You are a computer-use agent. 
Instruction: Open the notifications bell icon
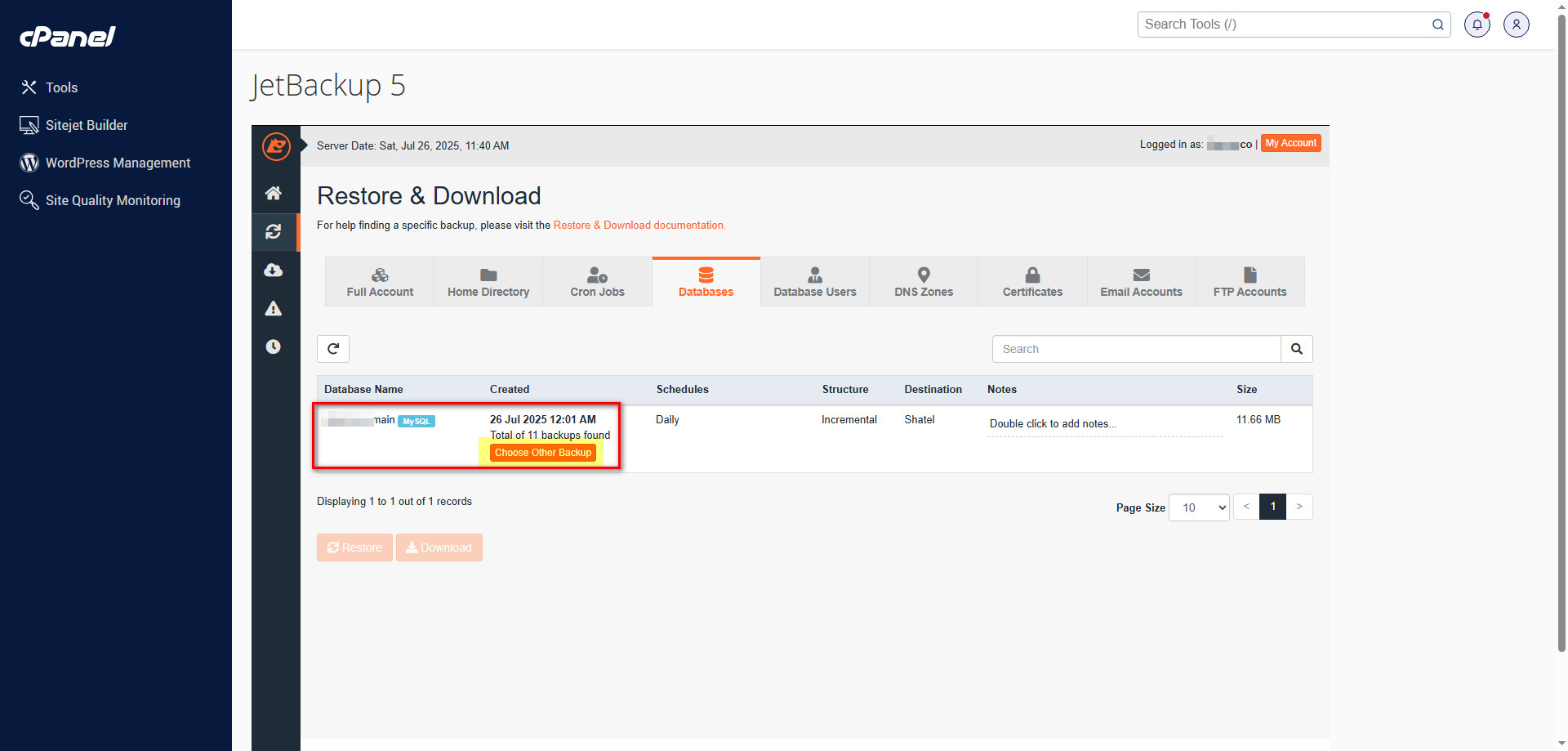pyautogui.click(x=1477, y=25)
